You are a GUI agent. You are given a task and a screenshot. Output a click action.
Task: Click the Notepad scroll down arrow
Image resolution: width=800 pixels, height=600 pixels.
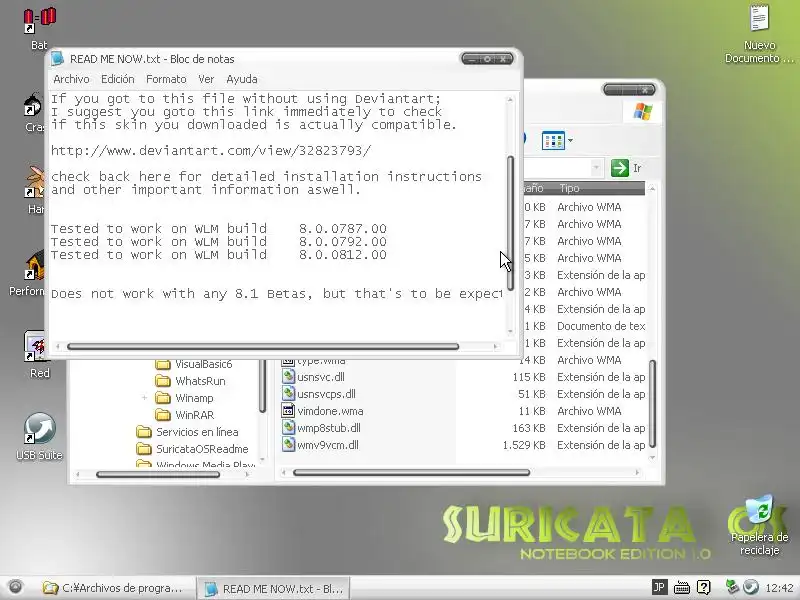[510, 332]
